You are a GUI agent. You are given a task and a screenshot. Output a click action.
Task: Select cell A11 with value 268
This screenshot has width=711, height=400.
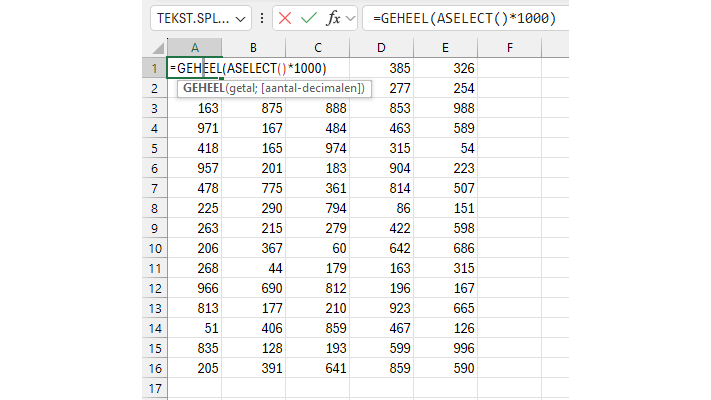click(195, 268)
